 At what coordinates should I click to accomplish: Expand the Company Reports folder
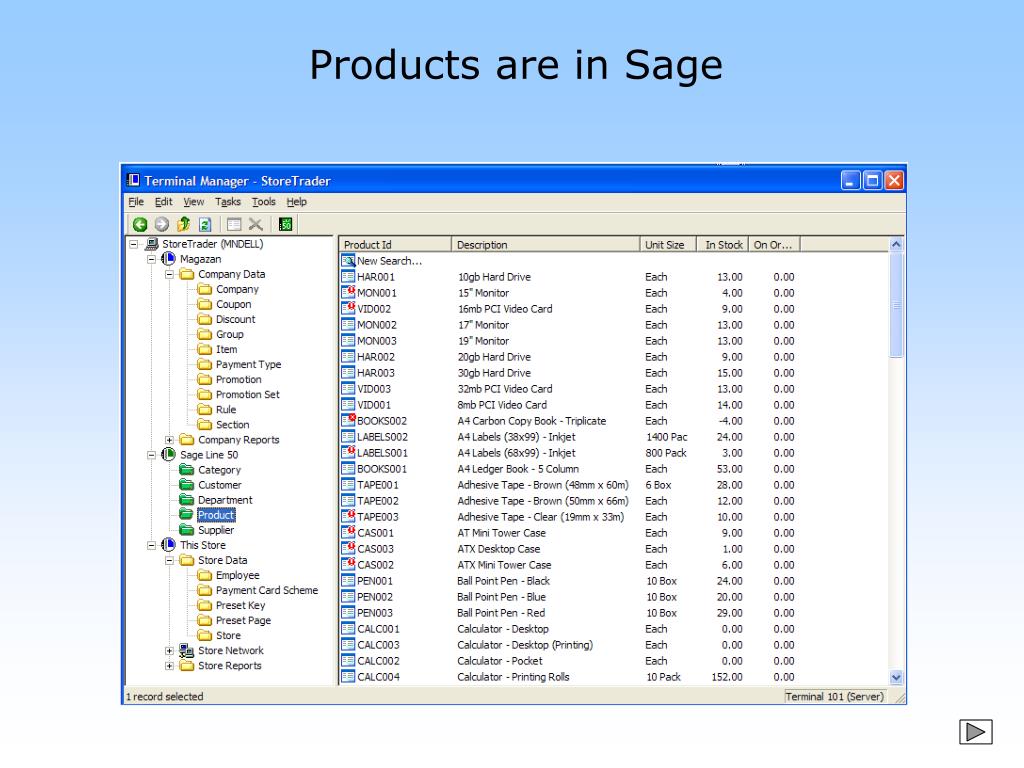169,440
